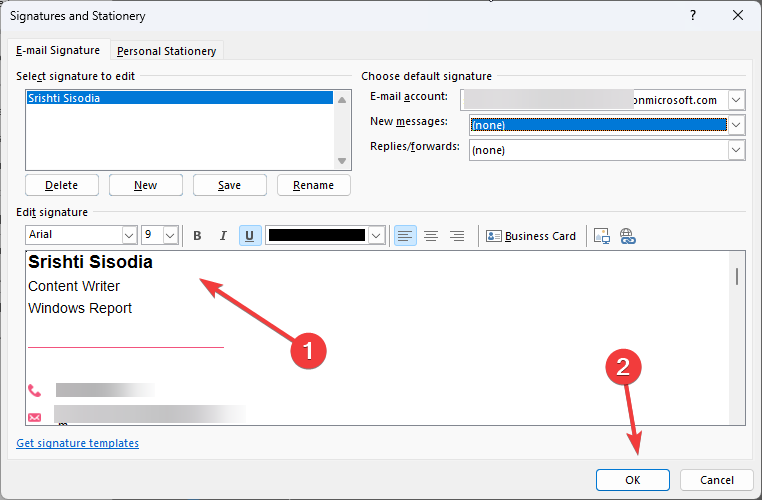
Task: Click the Delete signature button
Action: coord(62,185)
